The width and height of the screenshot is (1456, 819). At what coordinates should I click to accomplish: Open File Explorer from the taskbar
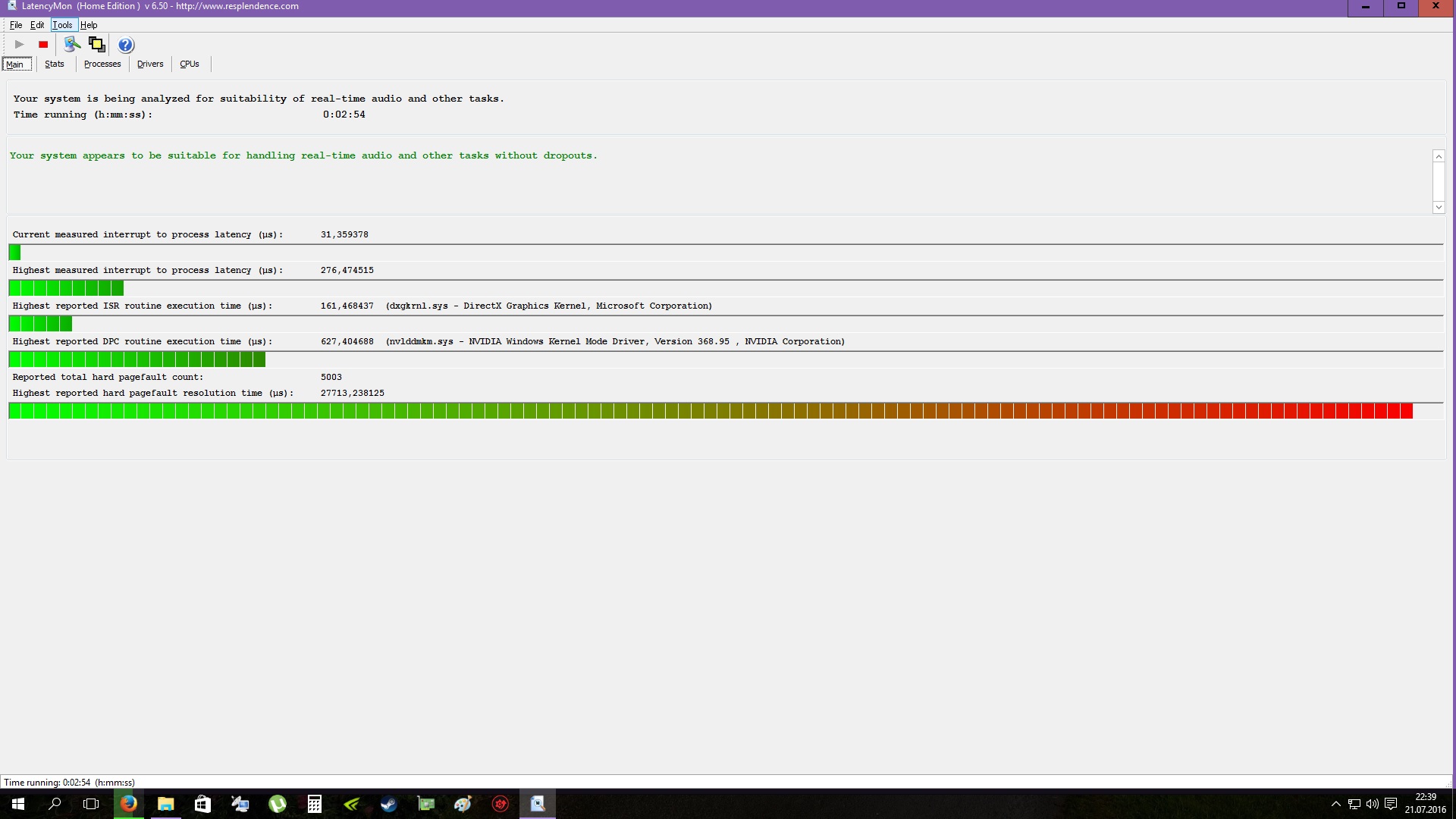tap(165, 804)
